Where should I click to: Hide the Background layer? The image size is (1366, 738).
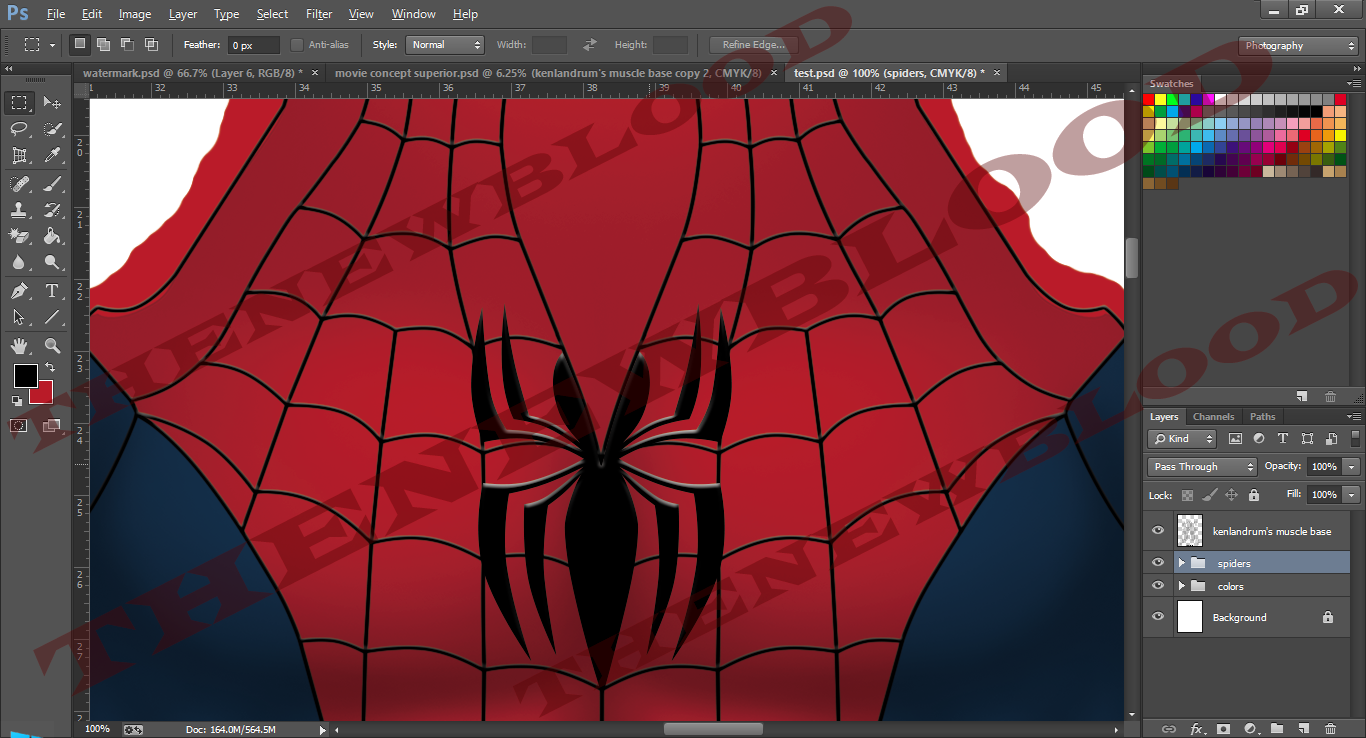click(x=1158, y=617)
